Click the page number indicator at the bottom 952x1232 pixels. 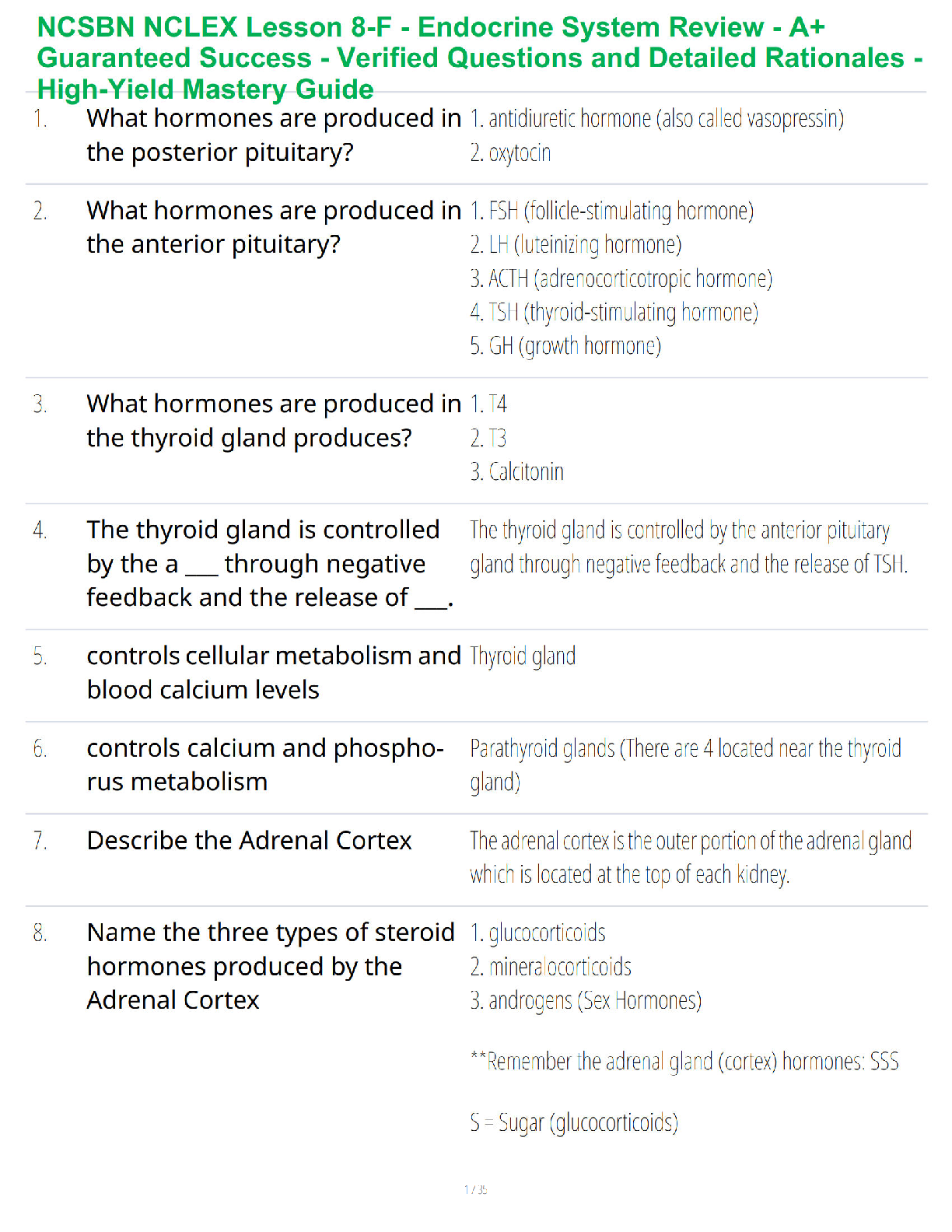click(x=475, y=1189)
